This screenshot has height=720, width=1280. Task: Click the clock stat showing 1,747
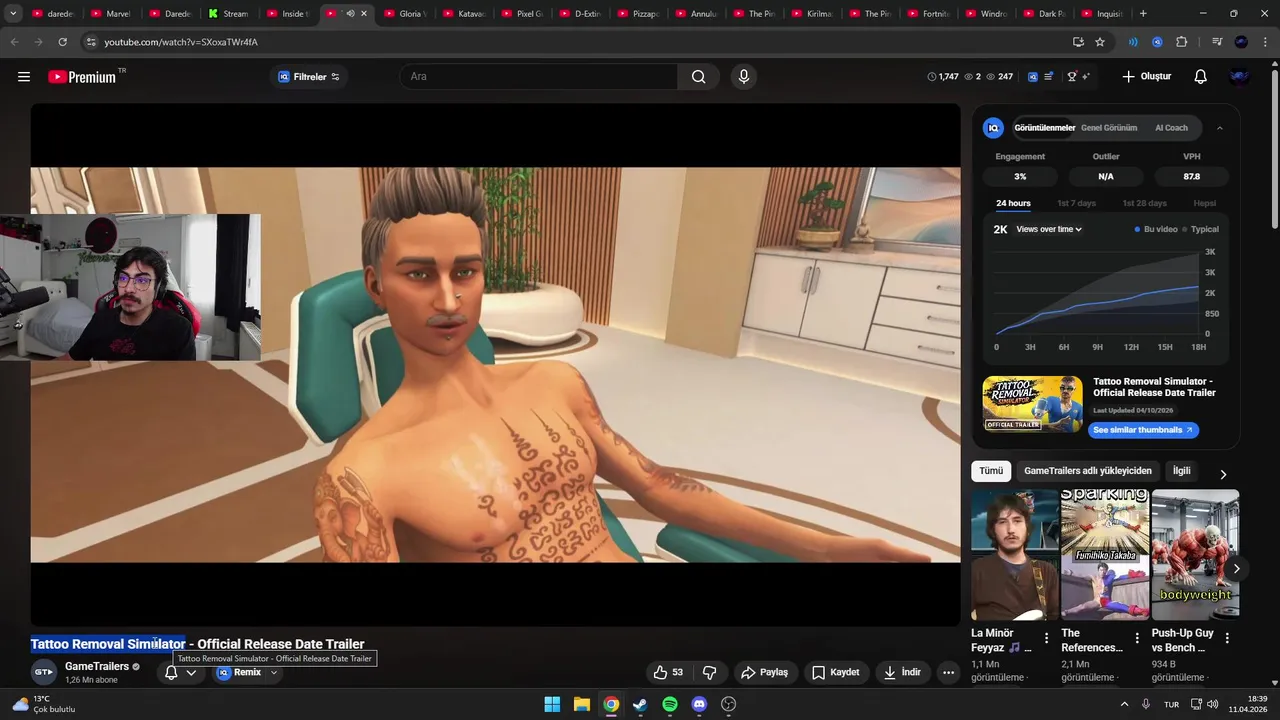click(x=943, y=77)
